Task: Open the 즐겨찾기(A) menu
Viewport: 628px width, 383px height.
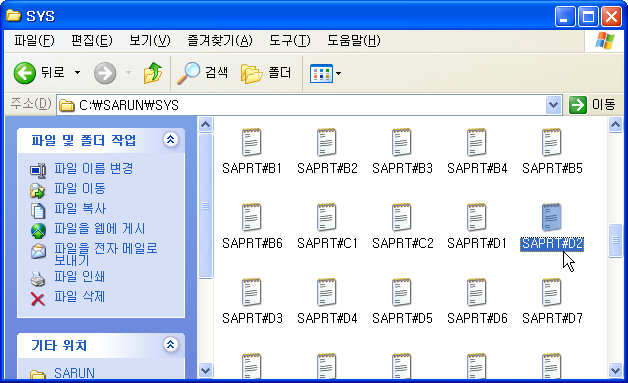Action: [x=220, y=40]
